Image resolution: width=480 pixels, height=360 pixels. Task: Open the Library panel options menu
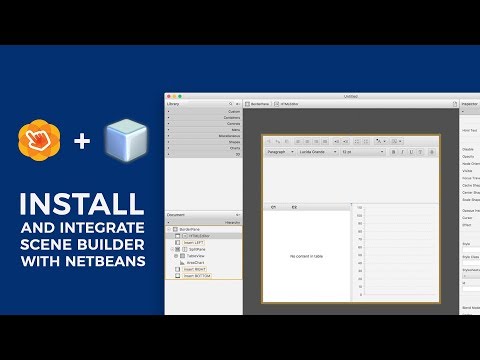coord(238,104)
